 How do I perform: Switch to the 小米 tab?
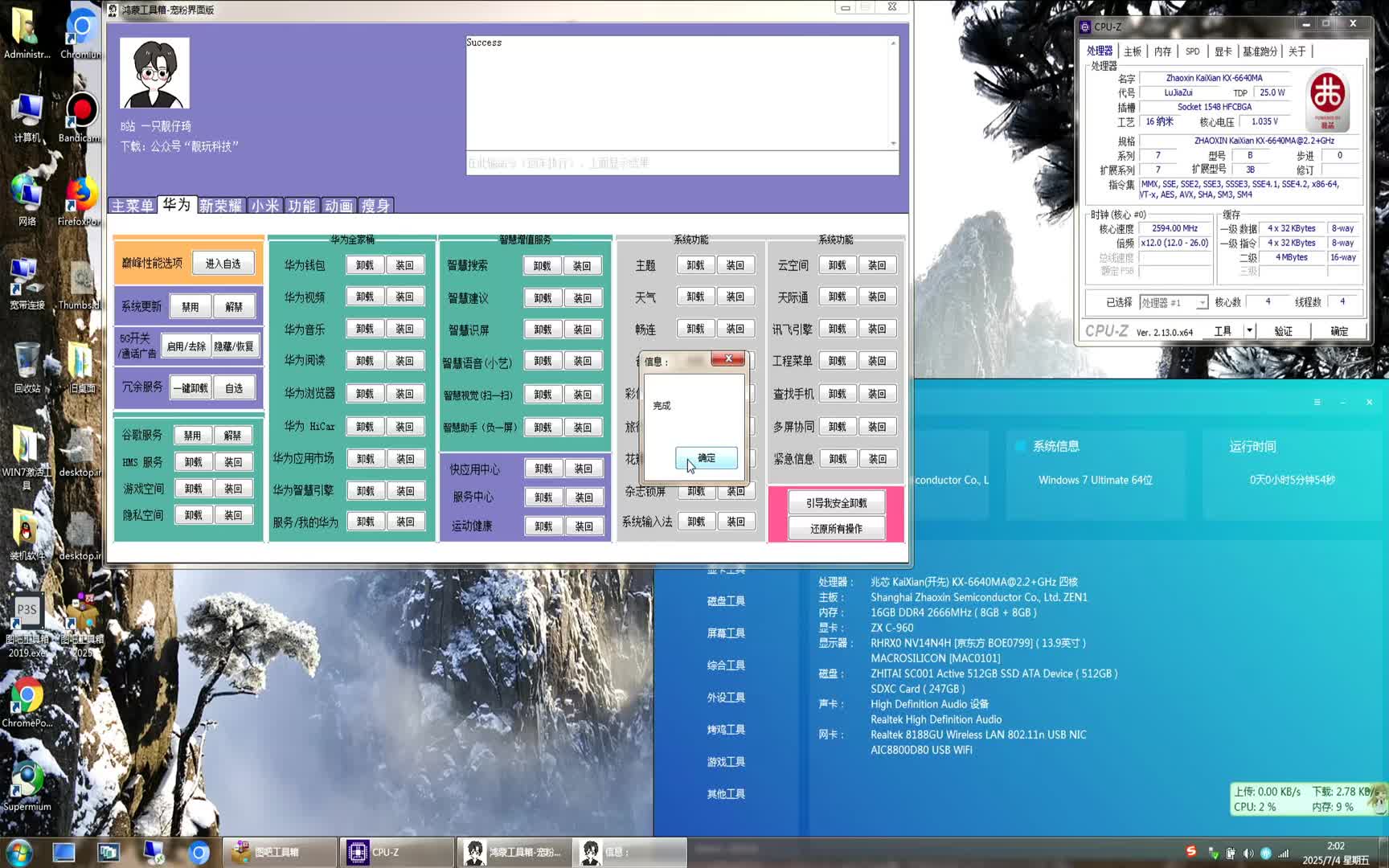tap(264, 206)
